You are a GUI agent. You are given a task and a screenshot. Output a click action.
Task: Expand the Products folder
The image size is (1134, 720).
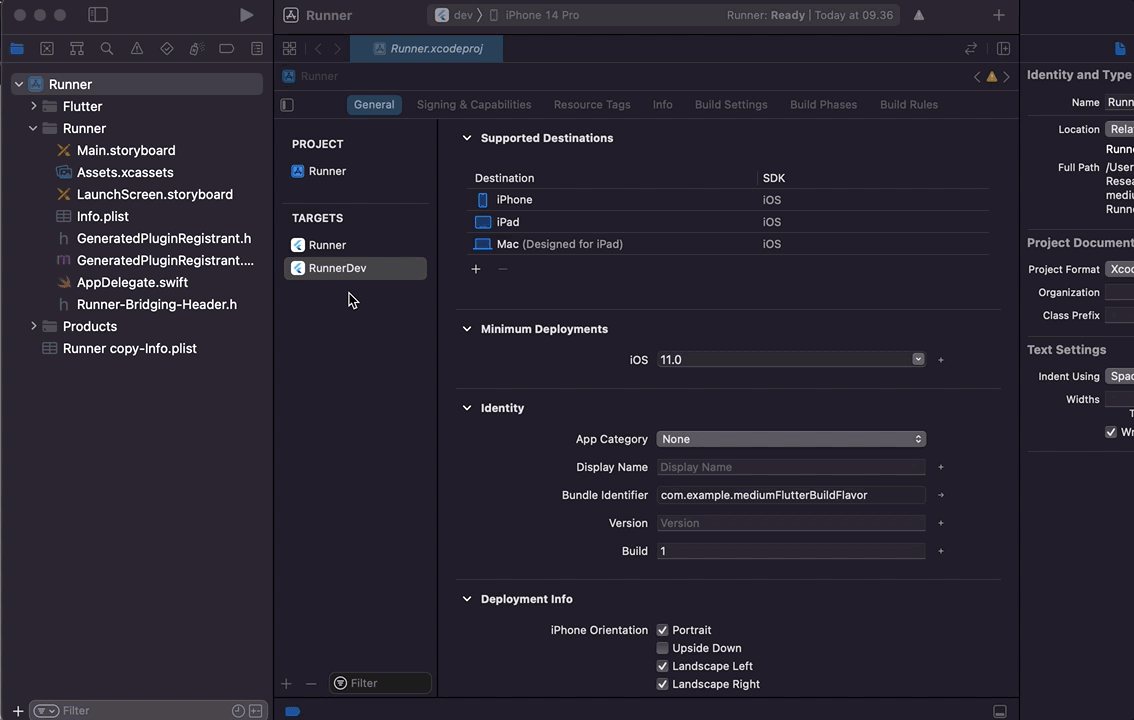point(33,326)
